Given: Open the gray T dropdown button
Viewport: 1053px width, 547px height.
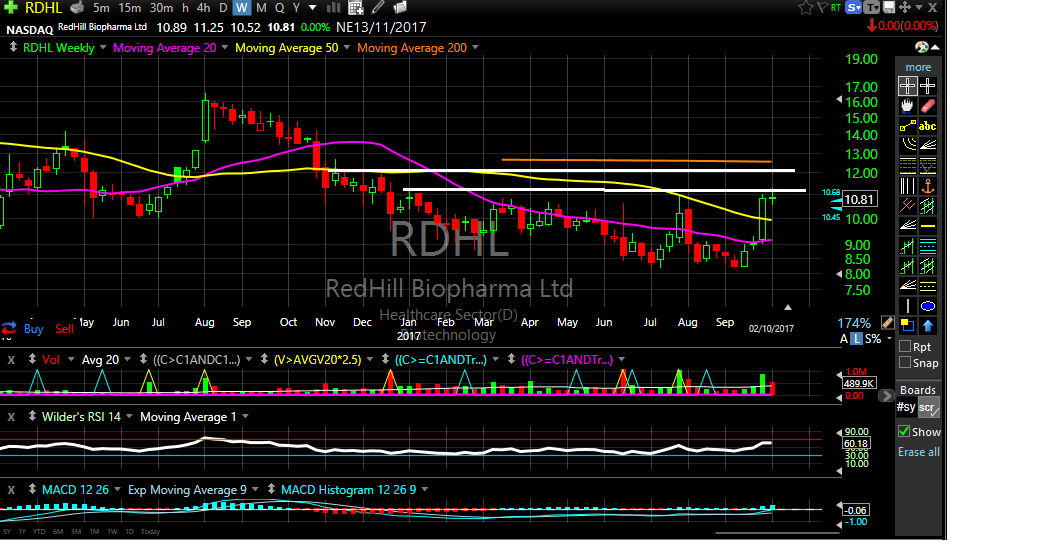Looking at the screenshot, I should (872, 7).
